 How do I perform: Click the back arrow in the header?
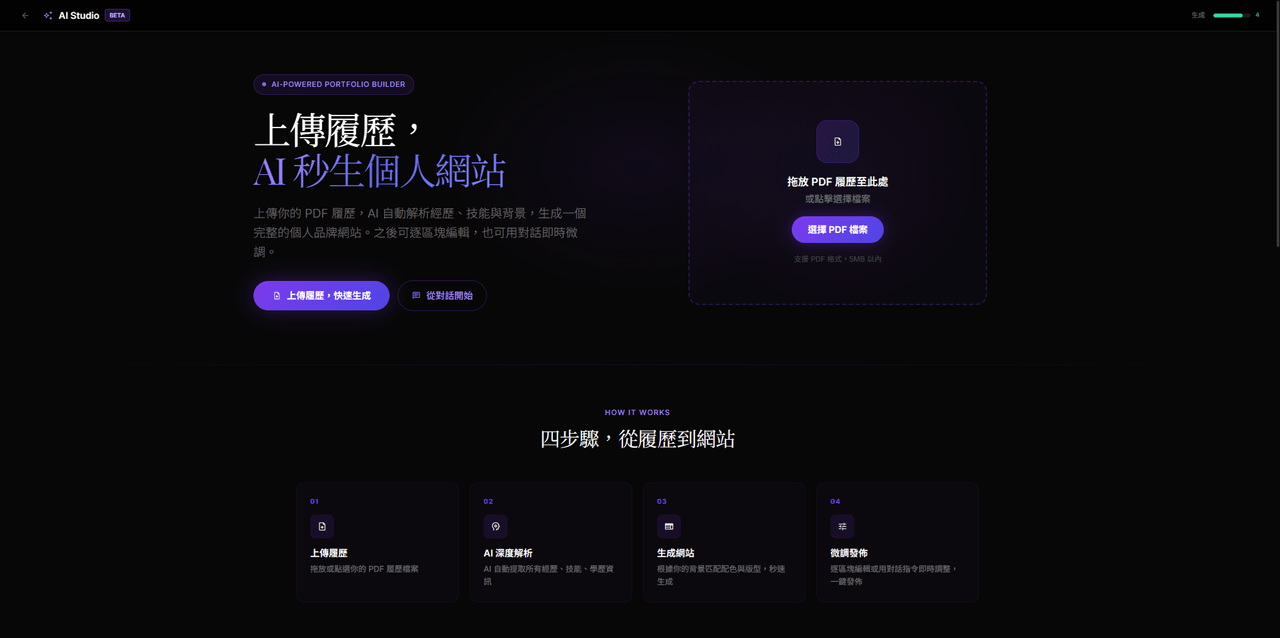click(25, 16)
